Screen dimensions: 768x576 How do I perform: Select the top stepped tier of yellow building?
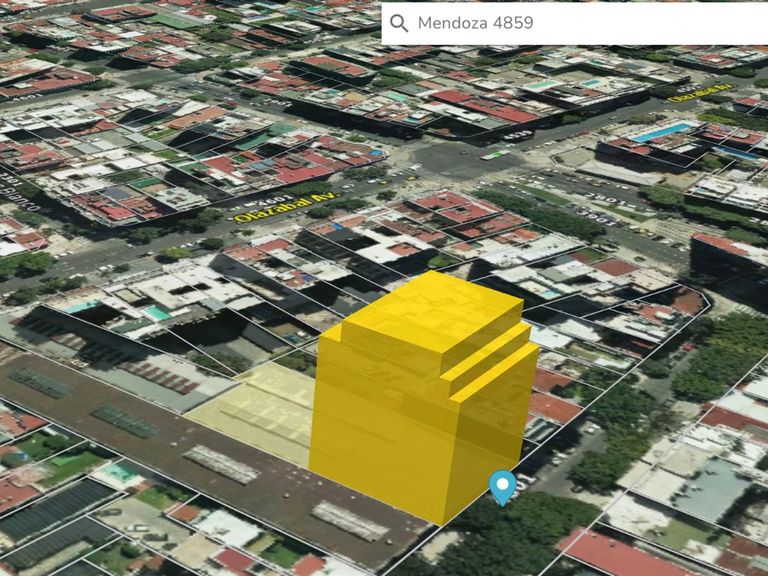[x=430, y=300]
